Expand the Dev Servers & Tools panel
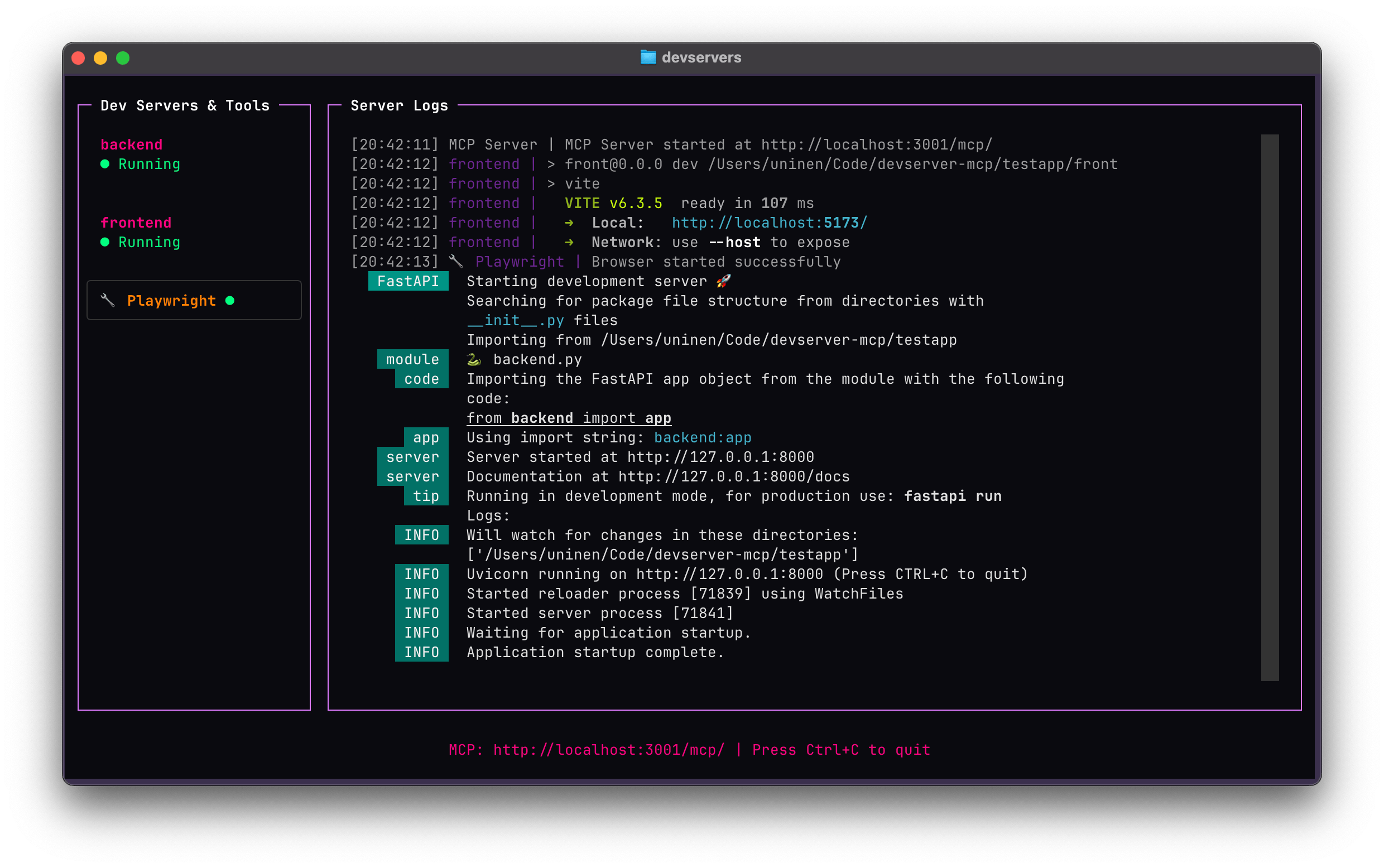This screenshot has height=868, width=1384. click(185, 105)
